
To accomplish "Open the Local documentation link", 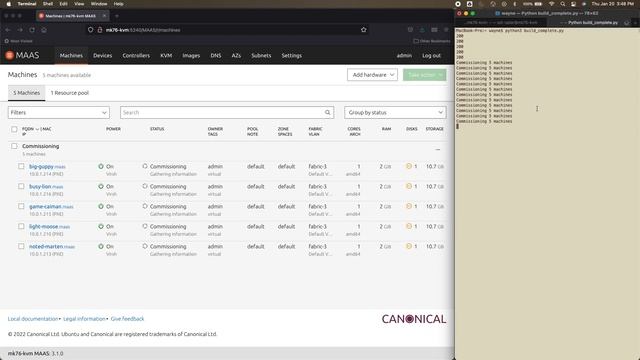I will (33, 319).
